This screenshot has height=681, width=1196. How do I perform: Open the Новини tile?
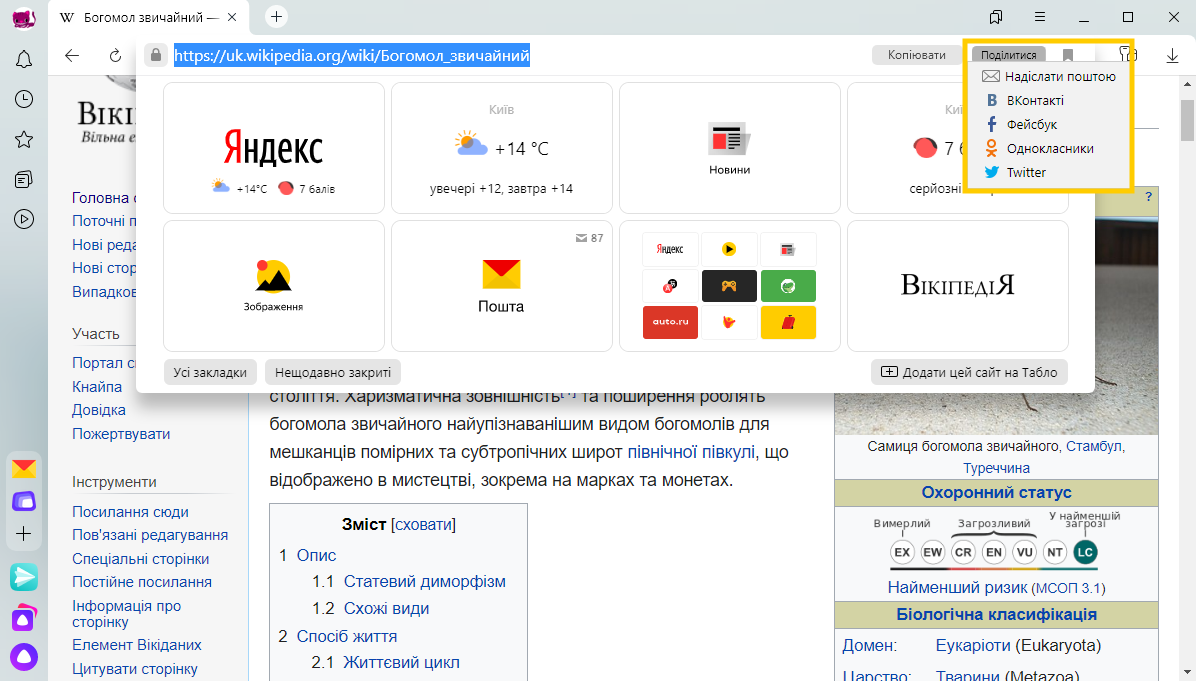coord(729,148)
